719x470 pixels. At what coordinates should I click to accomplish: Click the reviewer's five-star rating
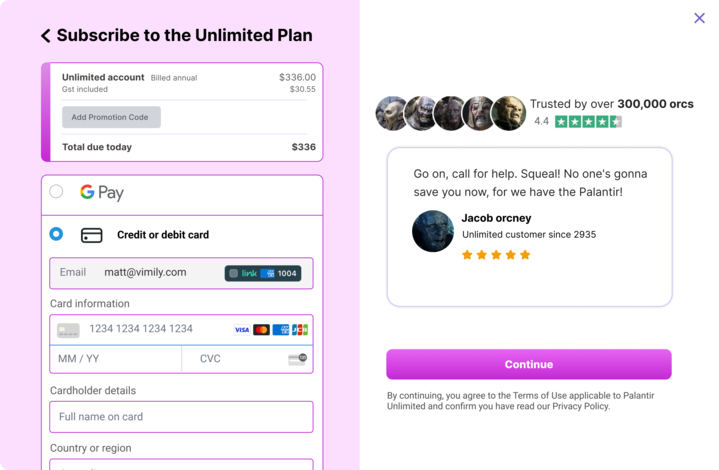[496, 255]
